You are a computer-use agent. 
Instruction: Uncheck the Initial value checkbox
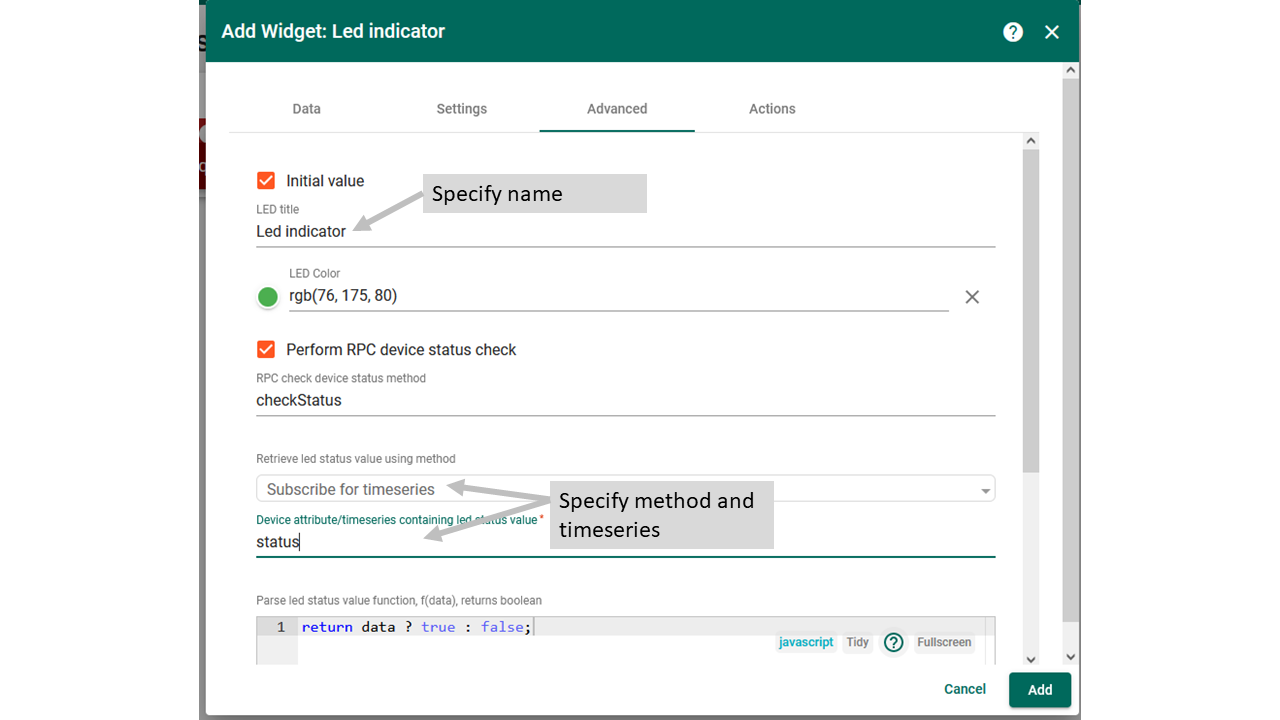coord(265,180)
